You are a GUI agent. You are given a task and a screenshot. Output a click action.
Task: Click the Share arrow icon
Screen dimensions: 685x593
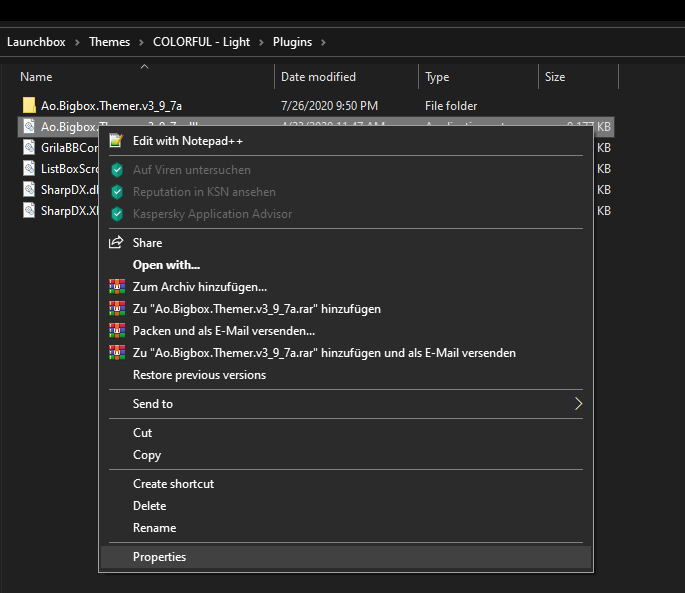click(116, 243)
